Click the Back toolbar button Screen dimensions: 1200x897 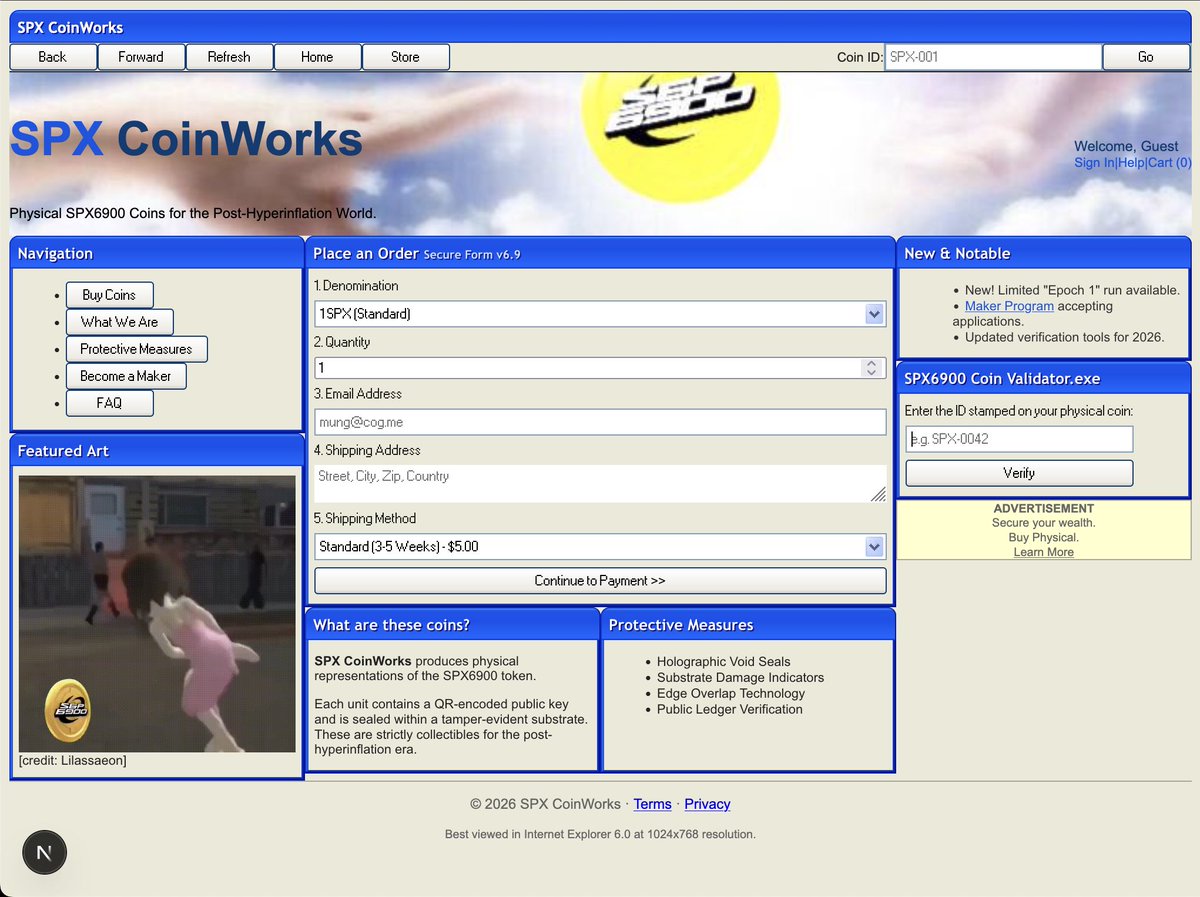(x=53, y=57)
